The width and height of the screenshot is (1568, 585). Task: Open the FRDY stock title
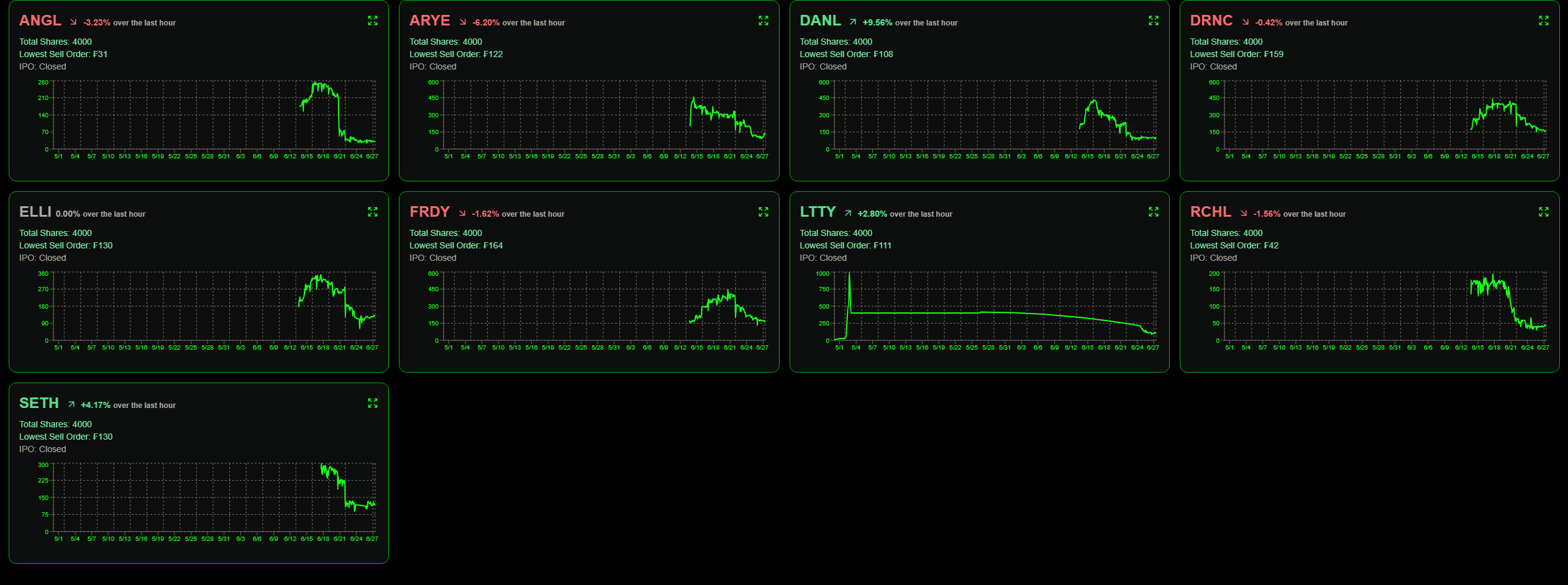429,212
